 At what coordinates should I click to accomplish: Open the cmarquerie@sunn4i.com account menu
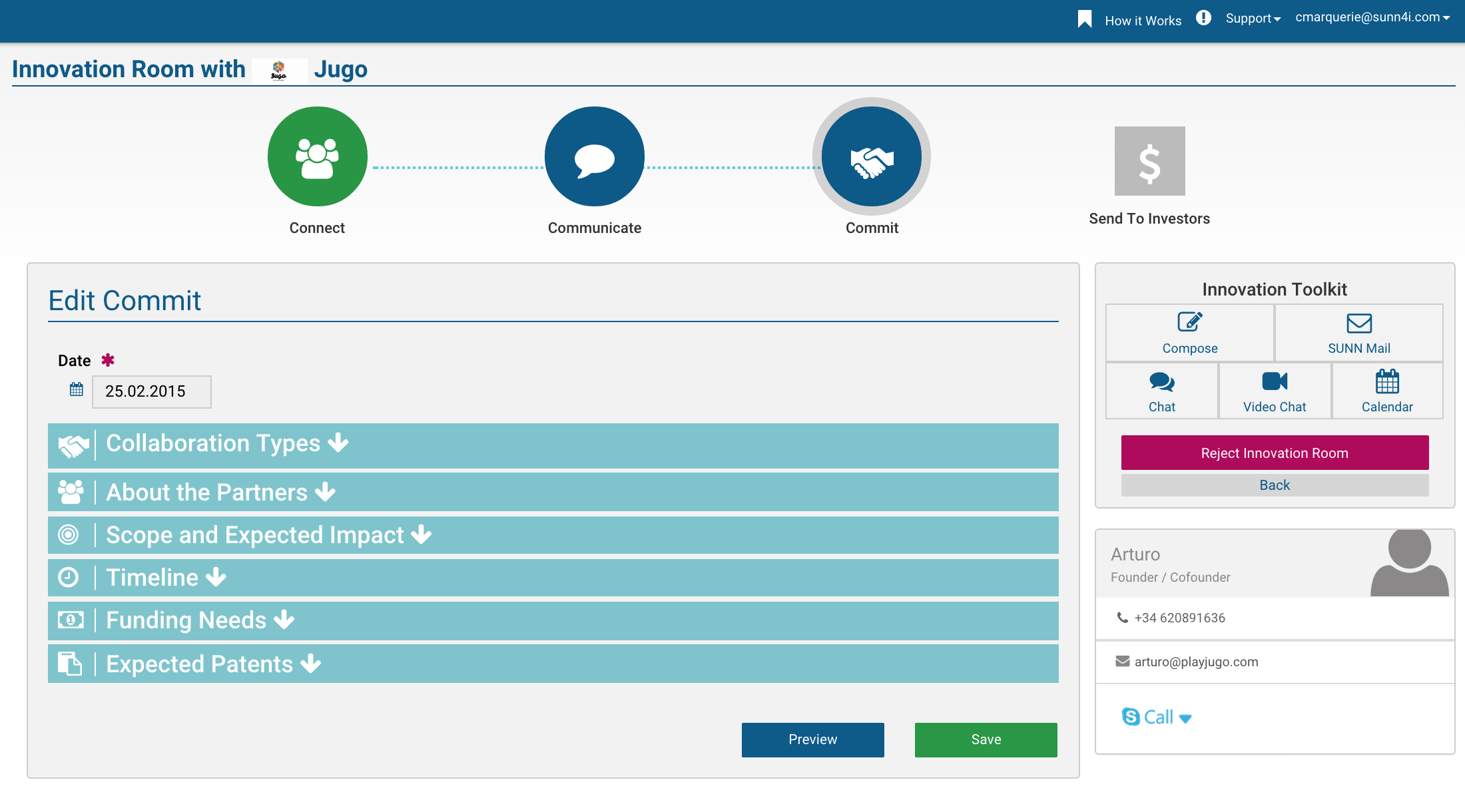point(1372,17)
